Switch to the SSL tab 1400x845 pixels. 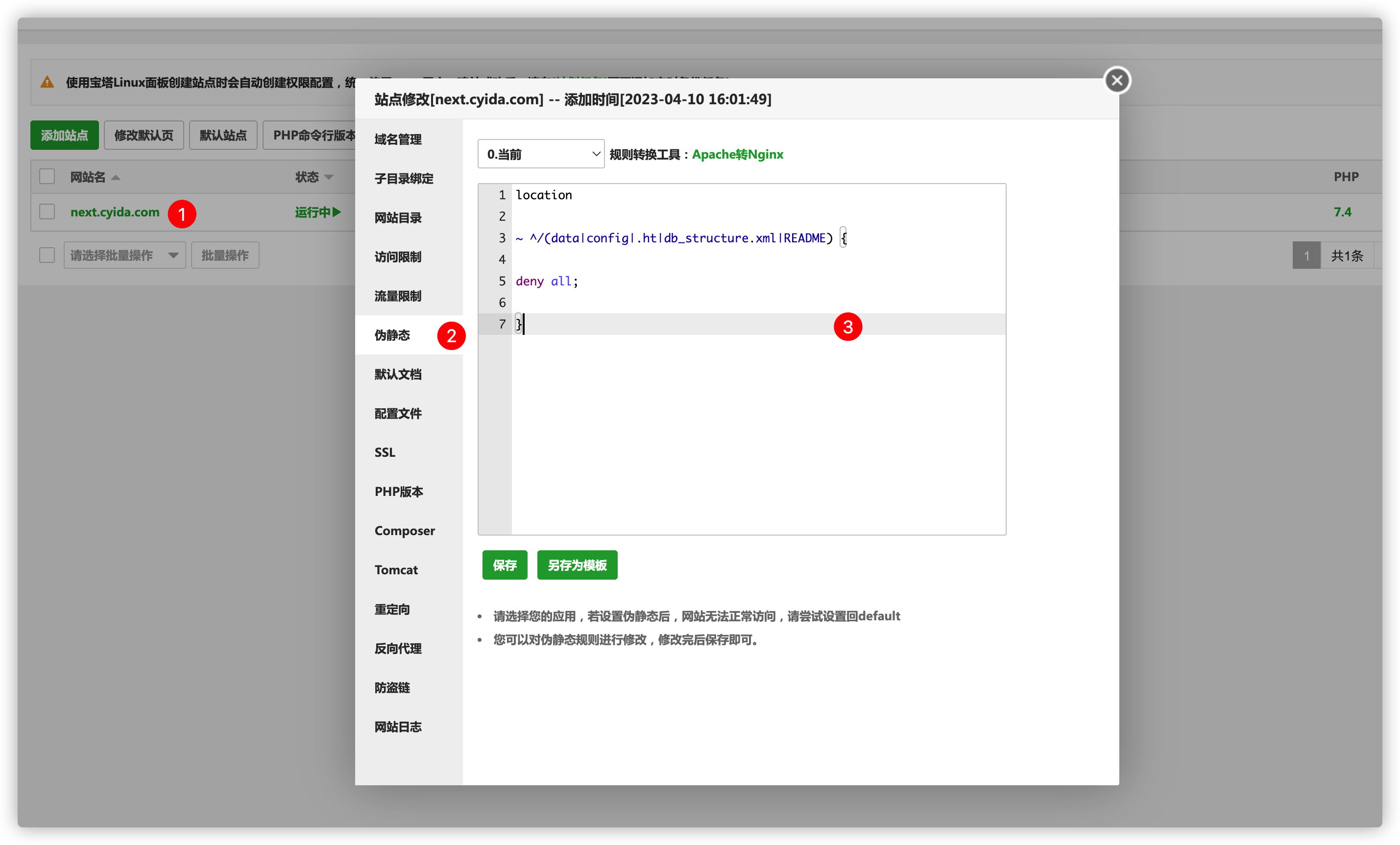tap(385, 452)
